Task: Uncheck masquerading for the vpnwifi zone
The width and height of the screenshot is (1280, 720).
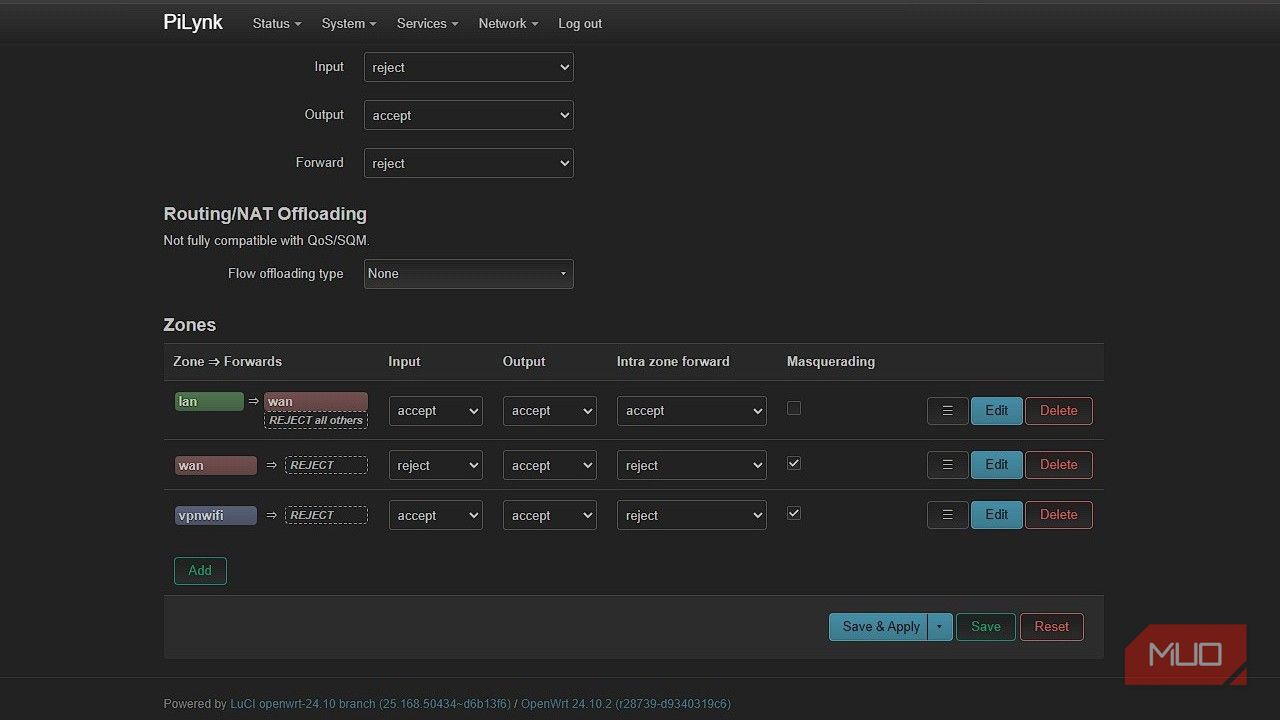Action: click(x=794, y=514)
